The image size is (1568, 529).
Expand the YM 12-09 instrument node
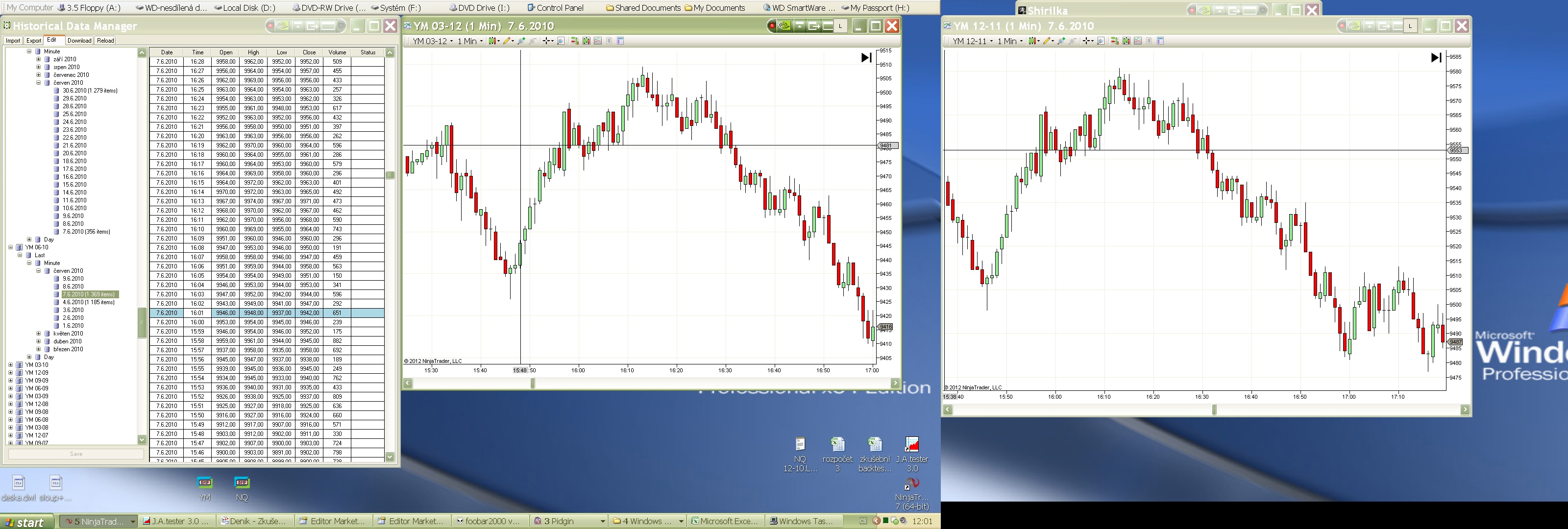pyautogui.click(x=10, y=373)
